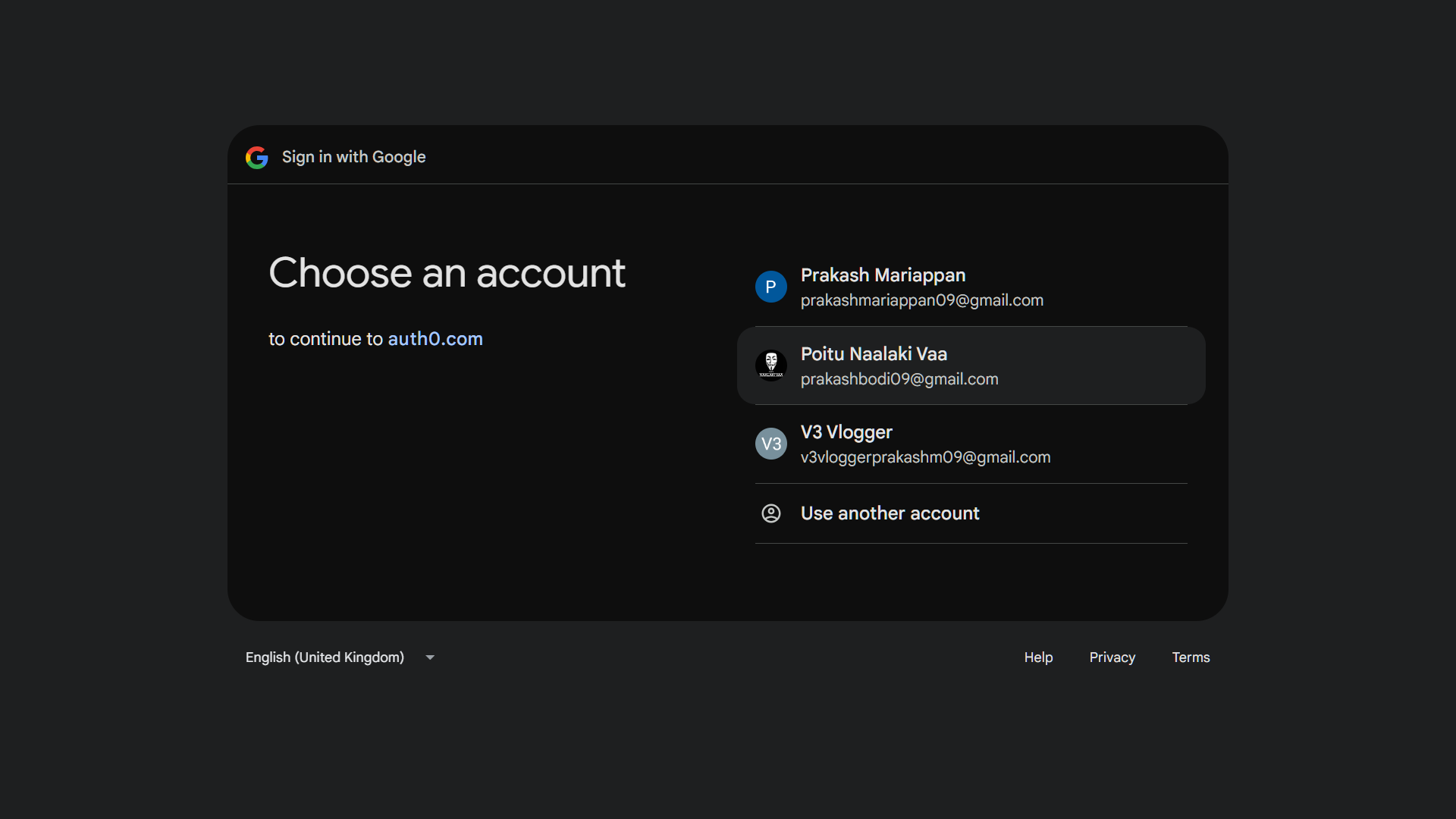Open the English (United Kingdom) language selector
The width and height of the screenshot is (1456, 819).
point(325,657)
